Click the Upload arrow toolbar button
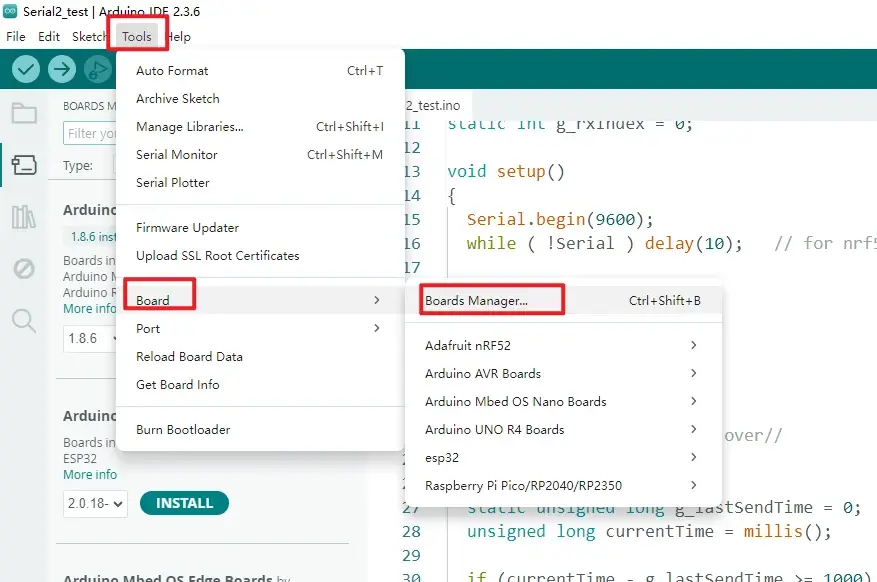The height and width of the screenshot is (582, 877). tap(62, 69)
